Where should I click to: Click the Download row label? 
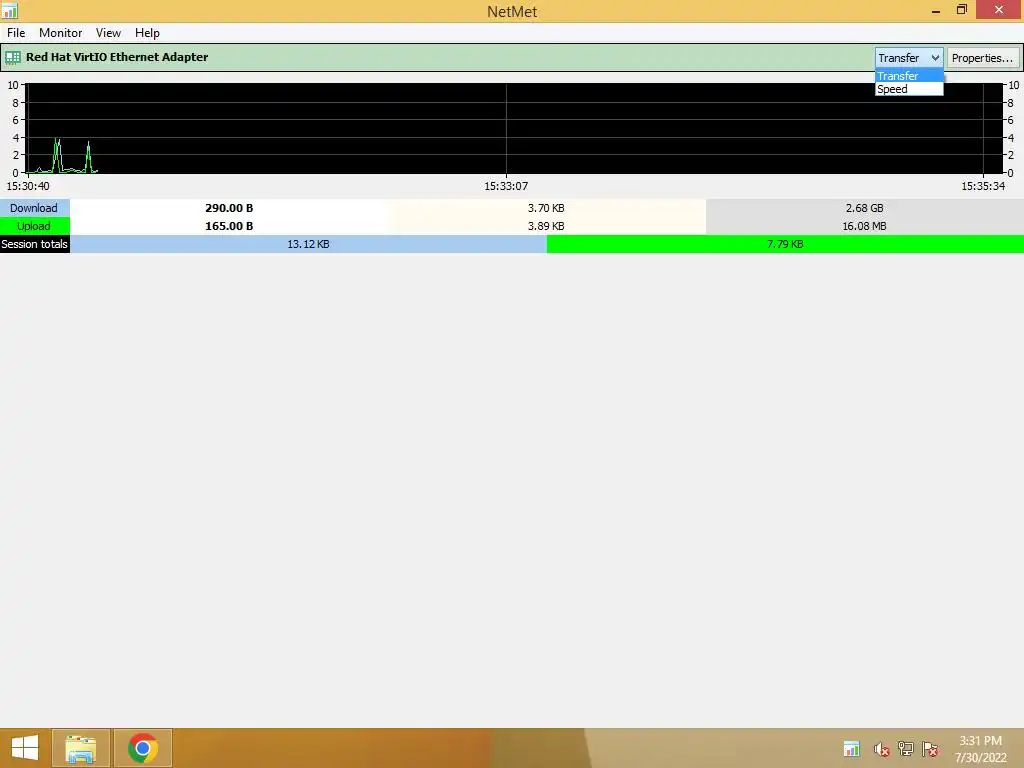pos(34,208)
